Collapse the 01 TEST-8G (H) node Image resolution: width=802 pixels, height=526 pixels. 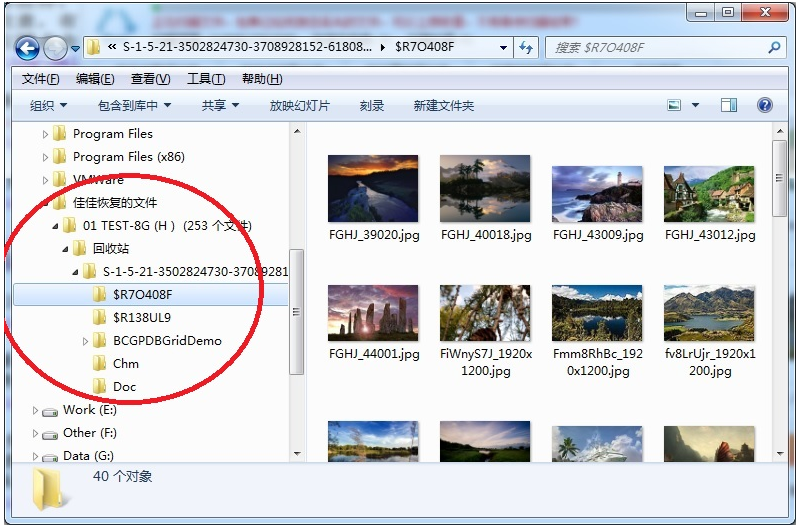[x=55, y=226]
